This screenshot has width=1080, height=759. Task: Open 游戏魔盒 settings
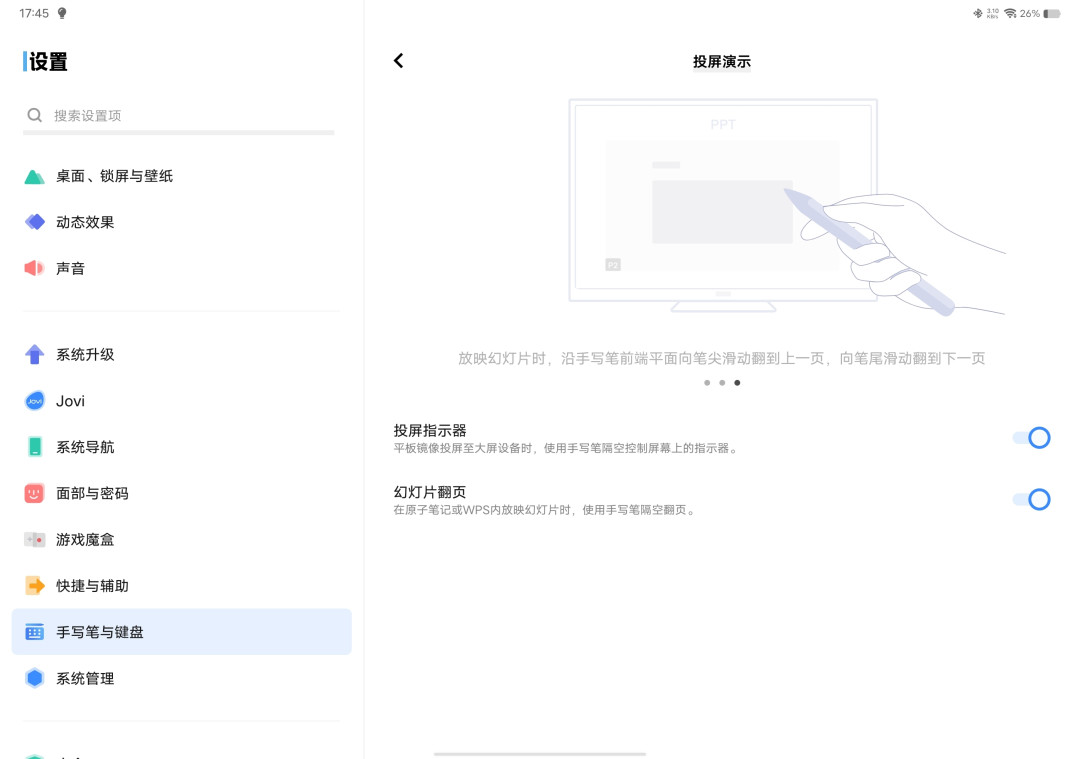[182, 539]
